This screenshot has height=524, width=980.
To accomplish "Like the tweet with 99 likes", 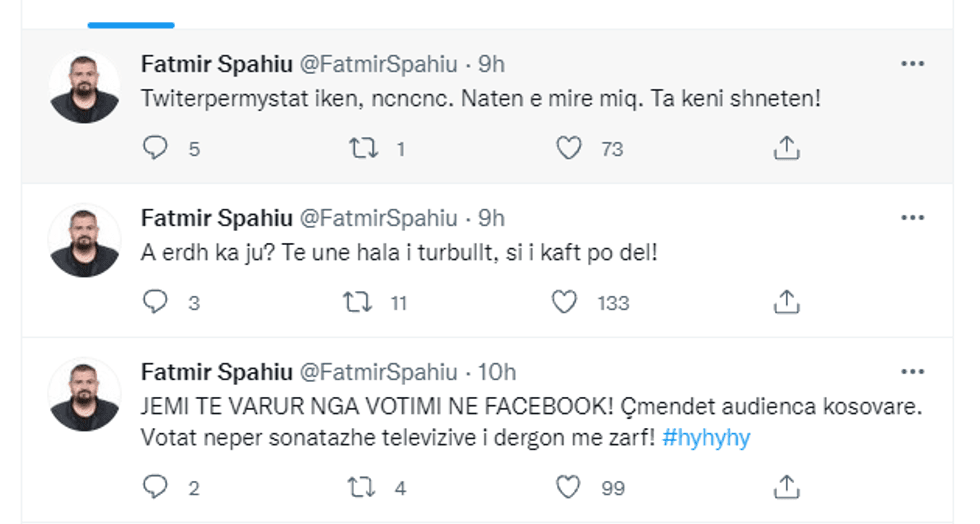I will click(569, 487).
